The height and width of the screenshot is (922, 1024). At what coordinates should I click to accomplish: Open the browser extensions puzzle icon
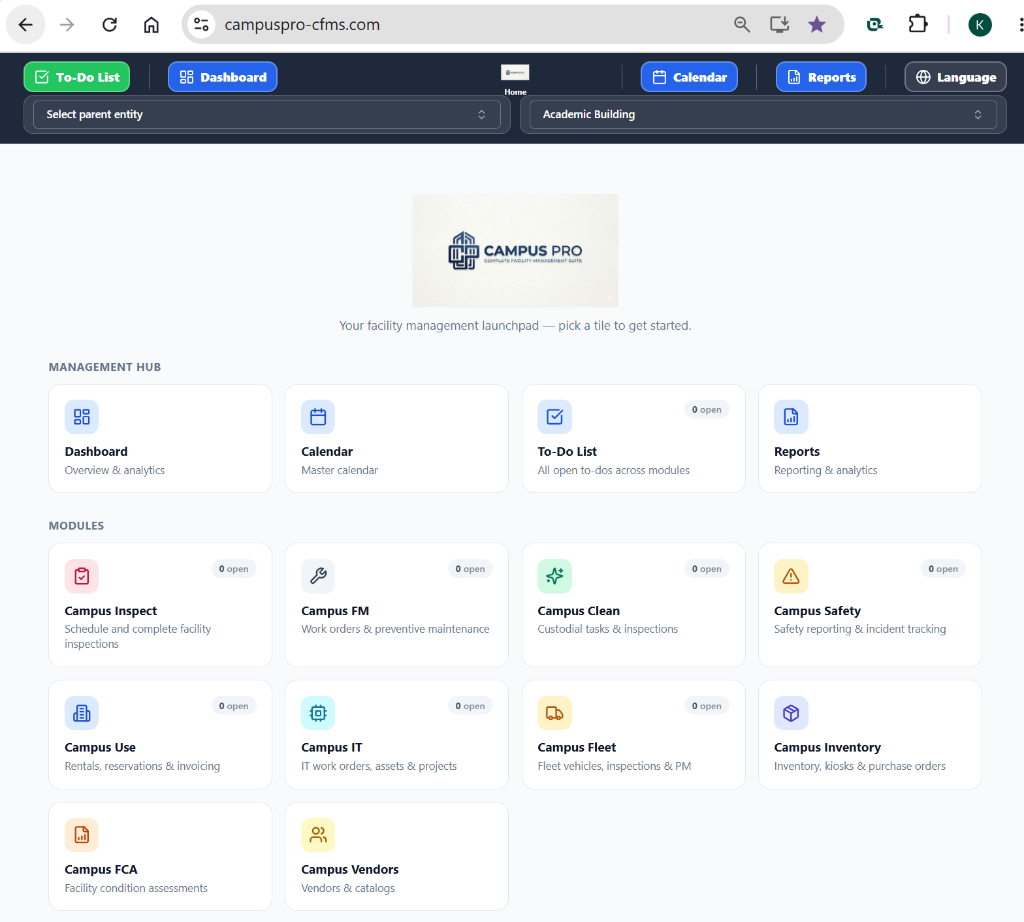click(918, 25)
